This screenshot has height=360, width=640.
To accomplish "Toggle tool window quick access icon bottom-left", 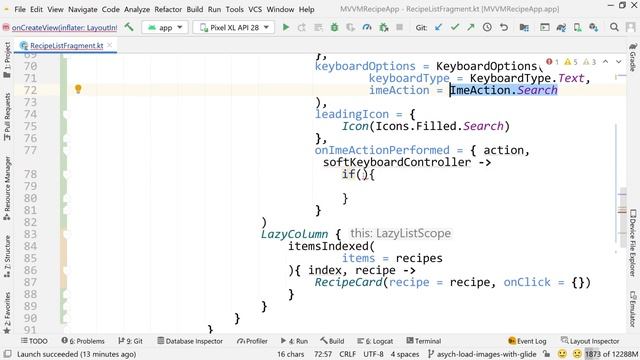I will 7,354.
